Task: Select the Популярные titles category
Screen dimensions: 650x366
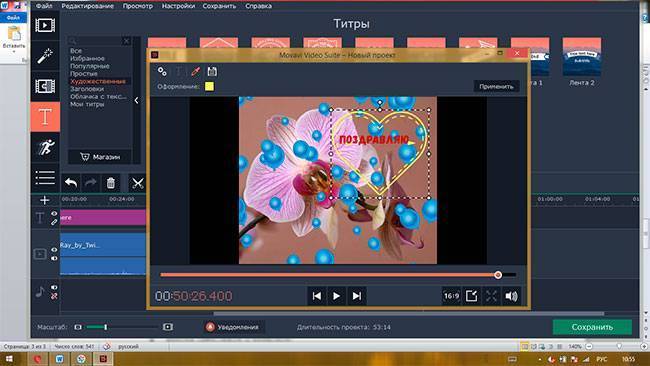Action: (x=90, y=66)
